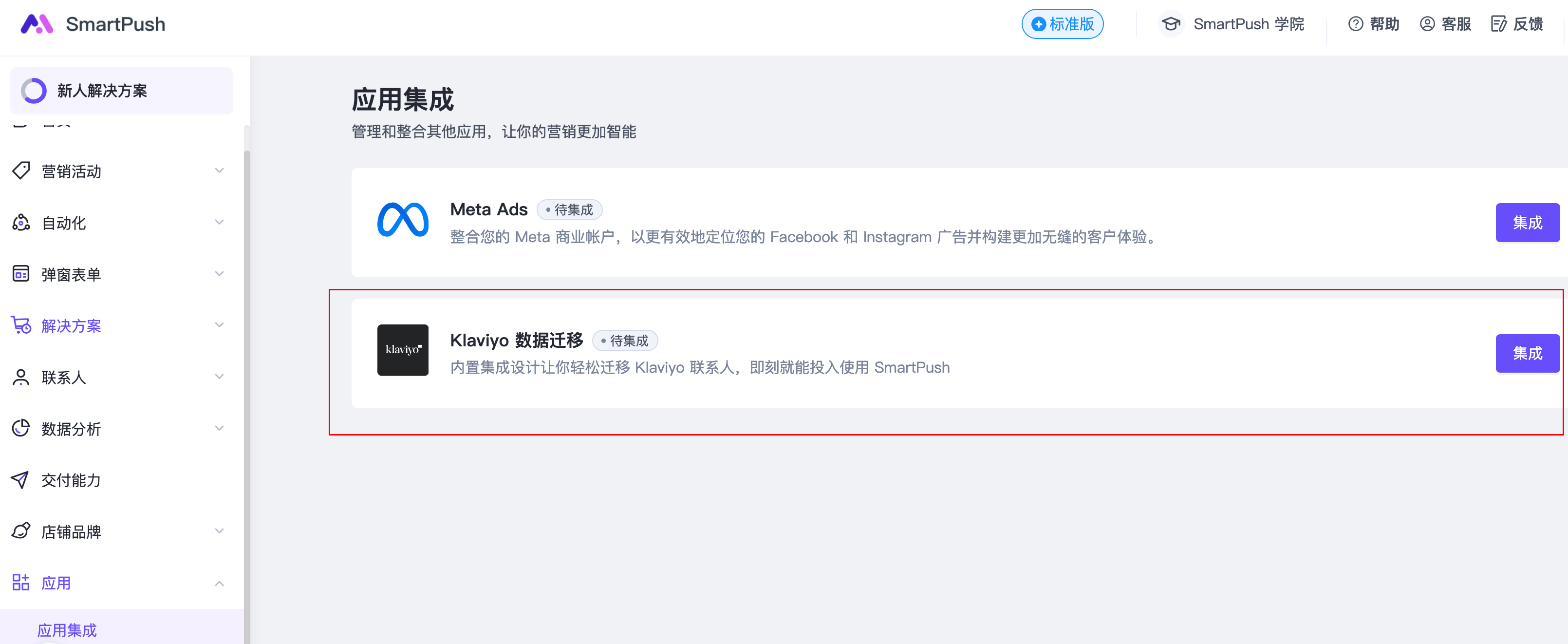Collapse the 应用 section chevron
The image size is (1568, 644).
tap(219, 583)
